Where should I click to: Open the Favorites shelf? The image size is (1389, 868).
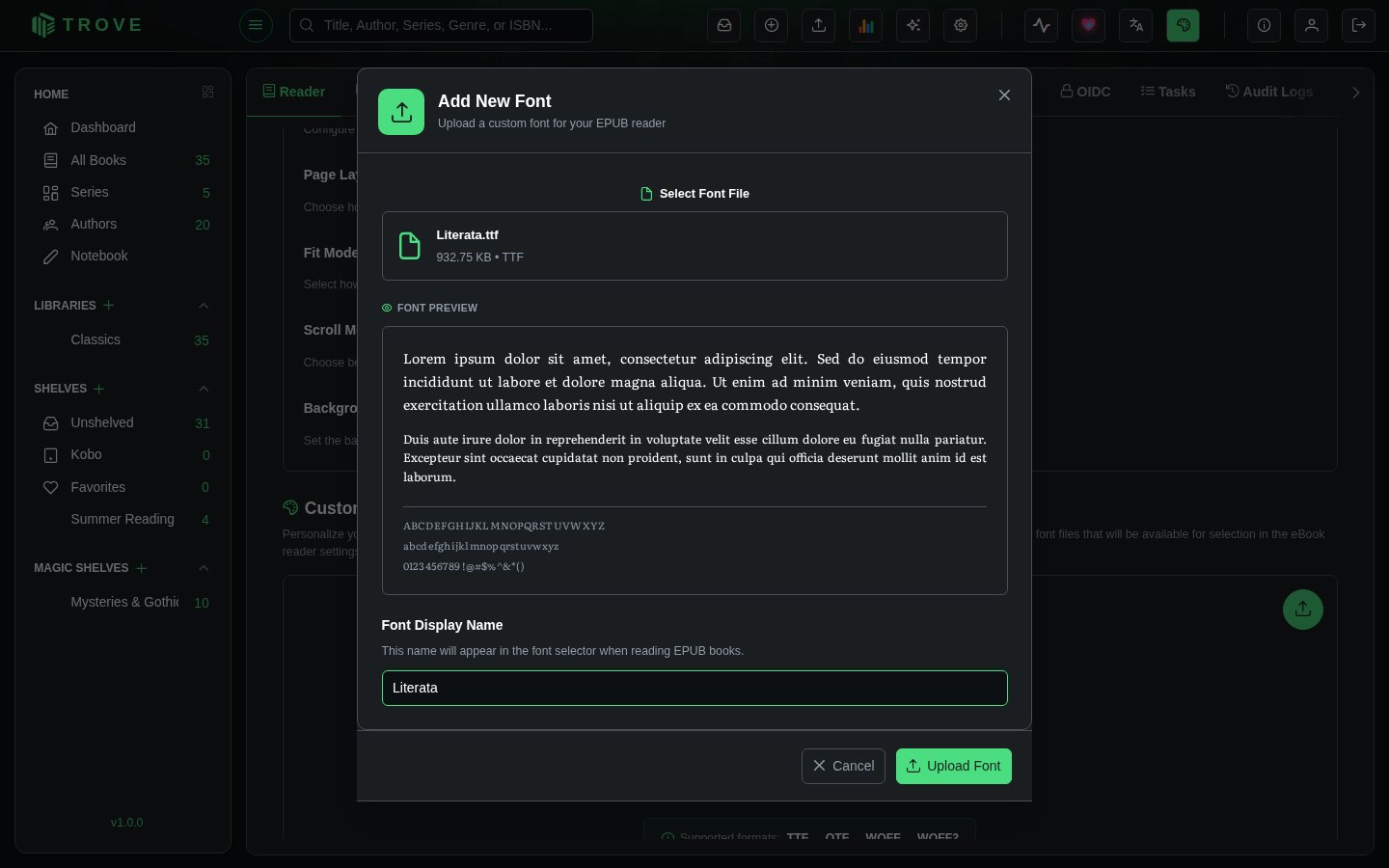pyautogui.click(x=123, y=487)
